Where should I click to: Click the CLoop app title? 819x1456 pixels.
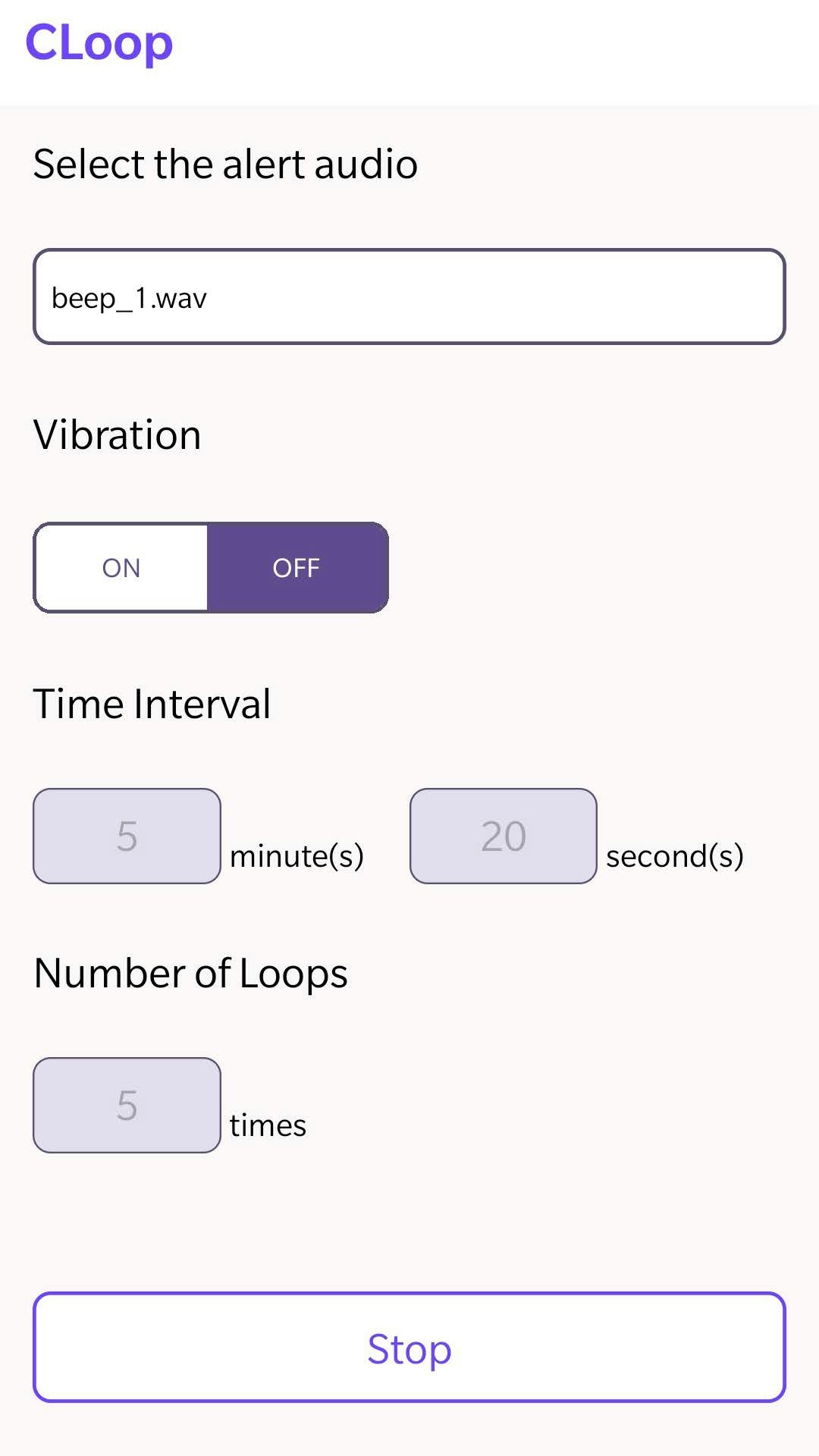pos(99,43)
